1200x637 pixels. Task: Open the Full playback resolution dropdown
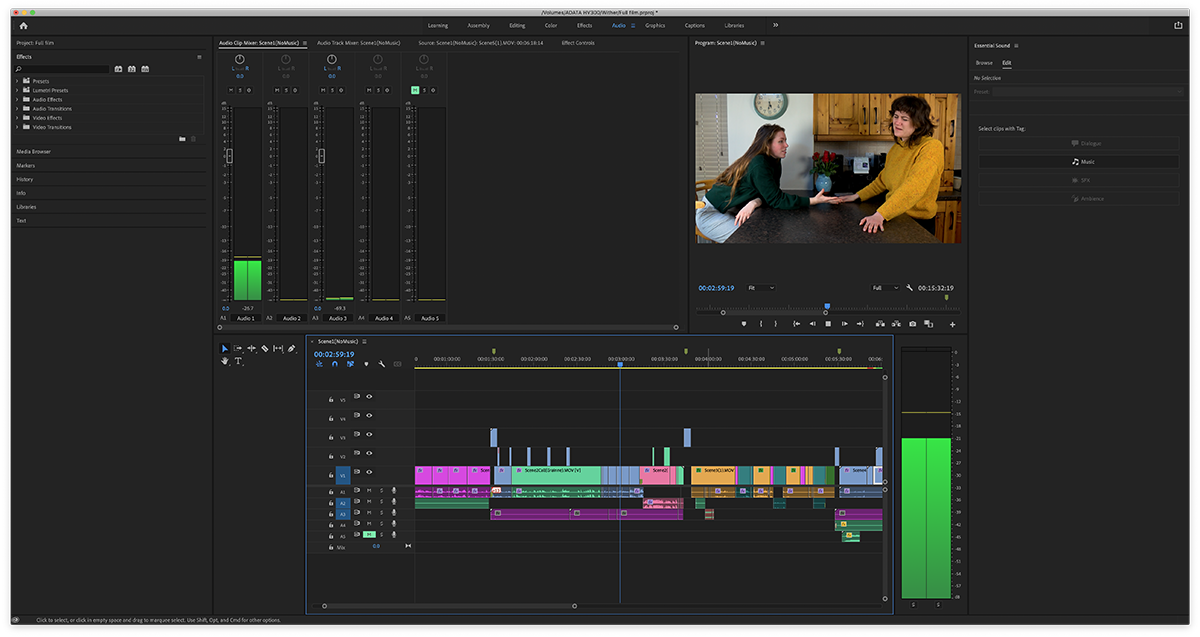tap(885, 288)
